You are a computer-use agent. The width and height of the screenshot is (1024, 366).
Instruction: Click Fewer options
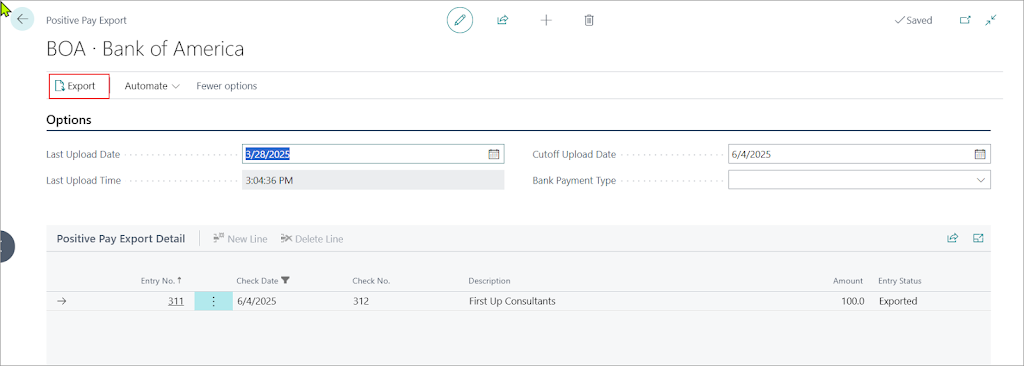pyautogui.click(x=227, y=86)
